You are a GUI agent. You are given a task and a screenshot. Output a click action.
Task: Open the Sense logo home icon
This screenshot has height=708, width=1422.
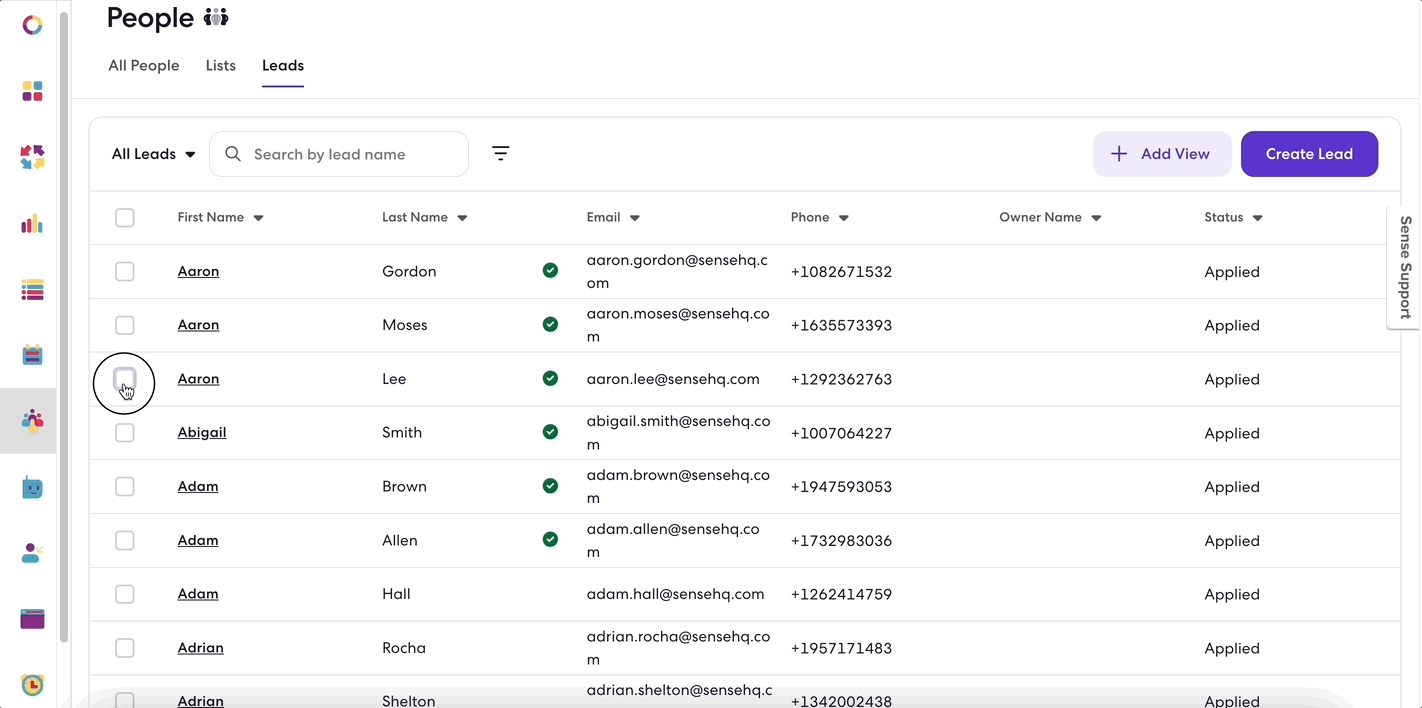(x=32, y=25)
